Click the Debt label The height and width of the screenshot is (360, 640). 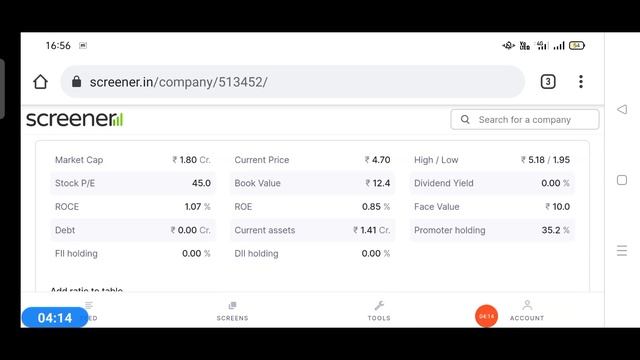[x=65, y=230]
